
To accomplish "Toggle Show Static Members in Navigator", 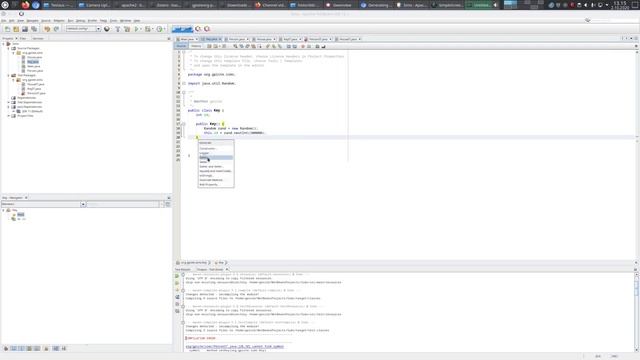I will coord(21,349).
